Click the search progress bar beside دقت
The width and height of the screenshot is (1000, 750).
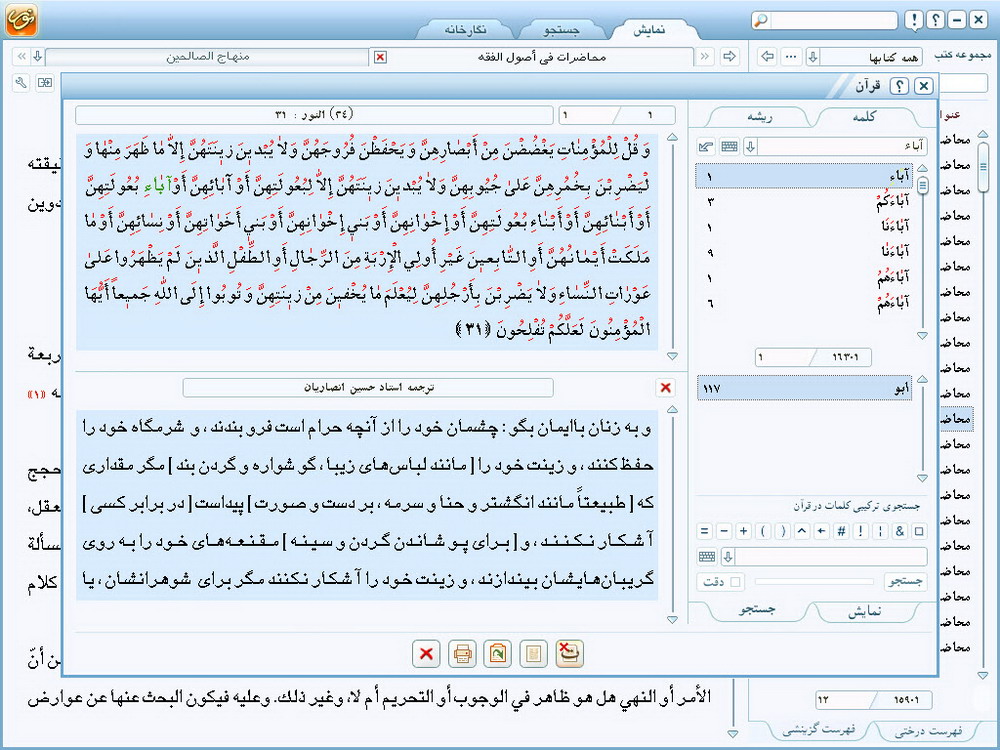click(x=814, y=582)
